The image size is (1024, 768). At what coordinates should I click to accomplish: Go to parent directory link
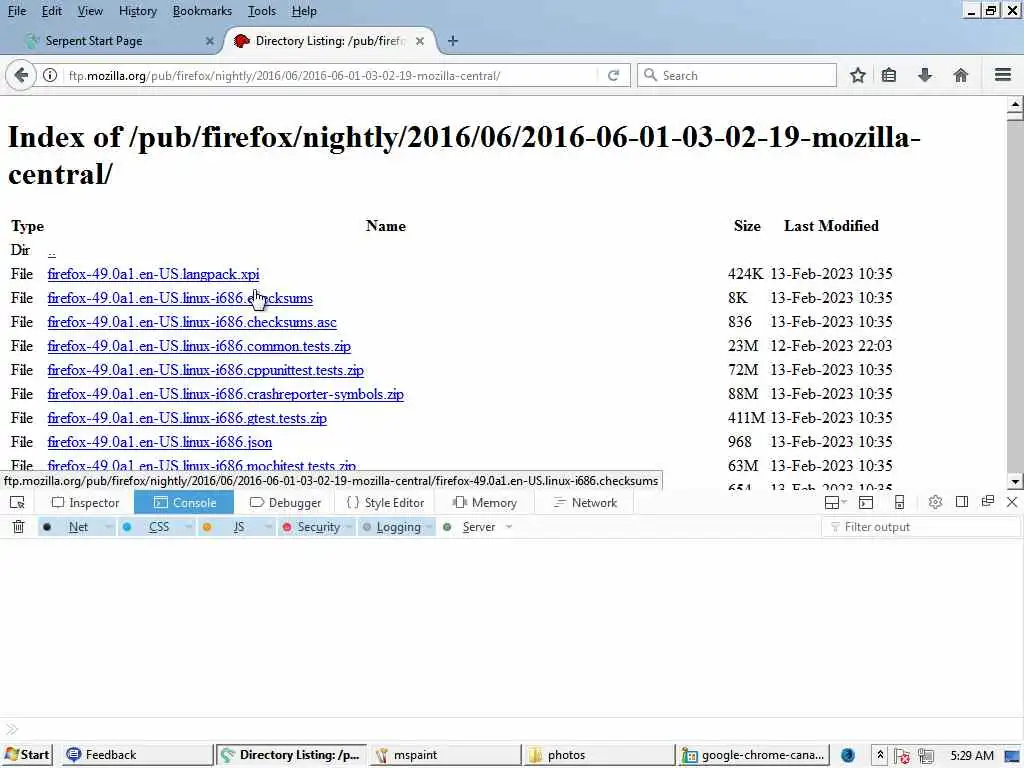pos(52,251)
